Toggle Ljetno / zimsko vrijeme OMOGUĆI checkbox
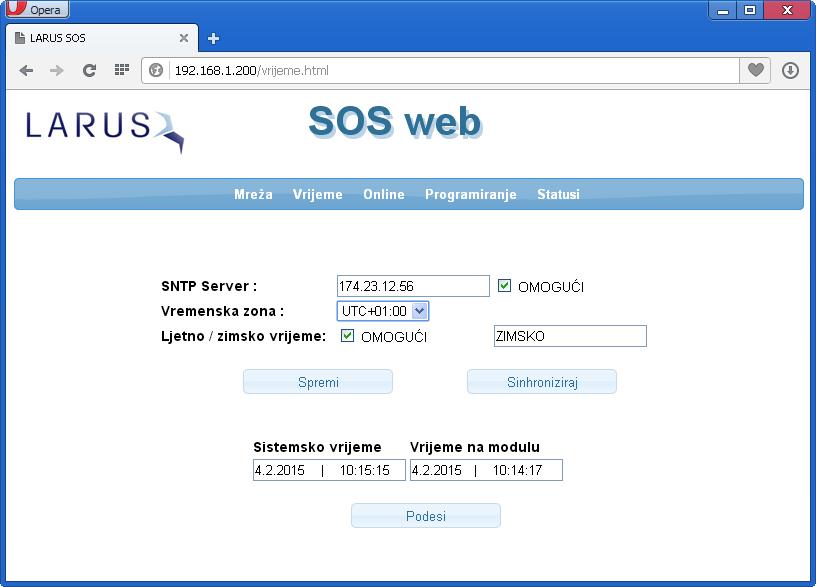The height and width of the screenshot is (587, 816). [x=348, y=336]
